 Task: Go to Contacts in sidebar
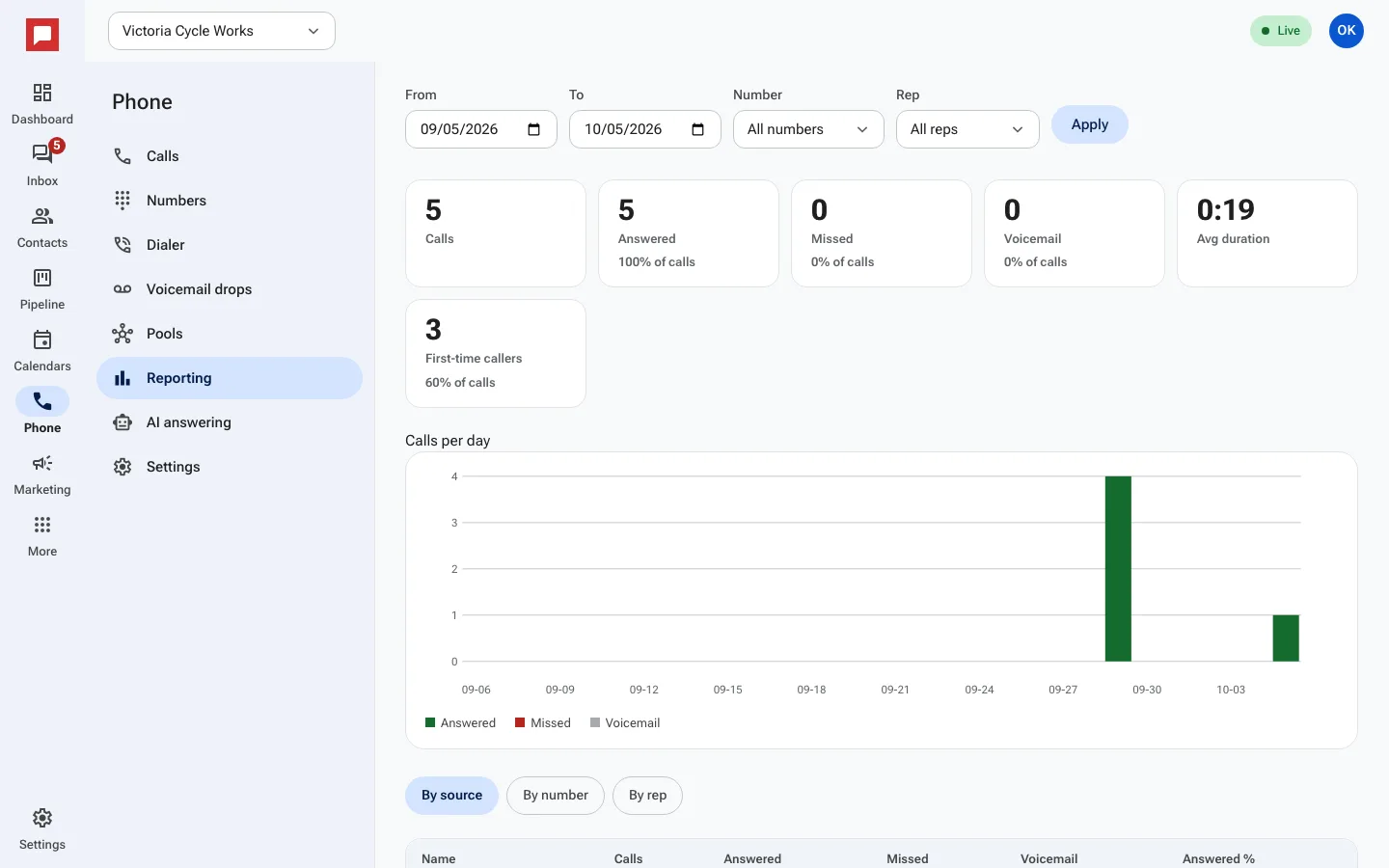coord(42,228)
